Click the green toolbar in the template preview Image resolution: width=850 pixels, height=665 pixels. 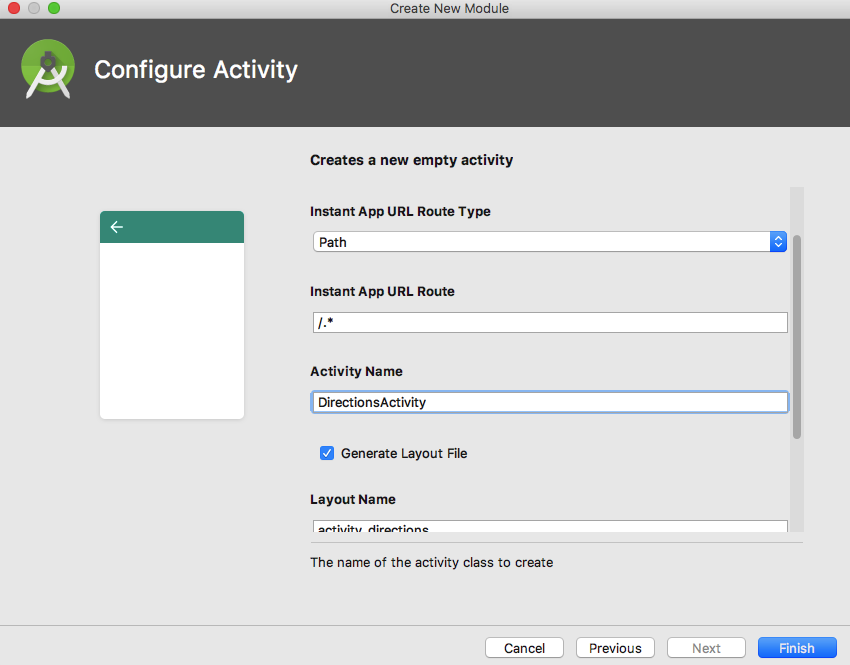[x=172, y=227]
